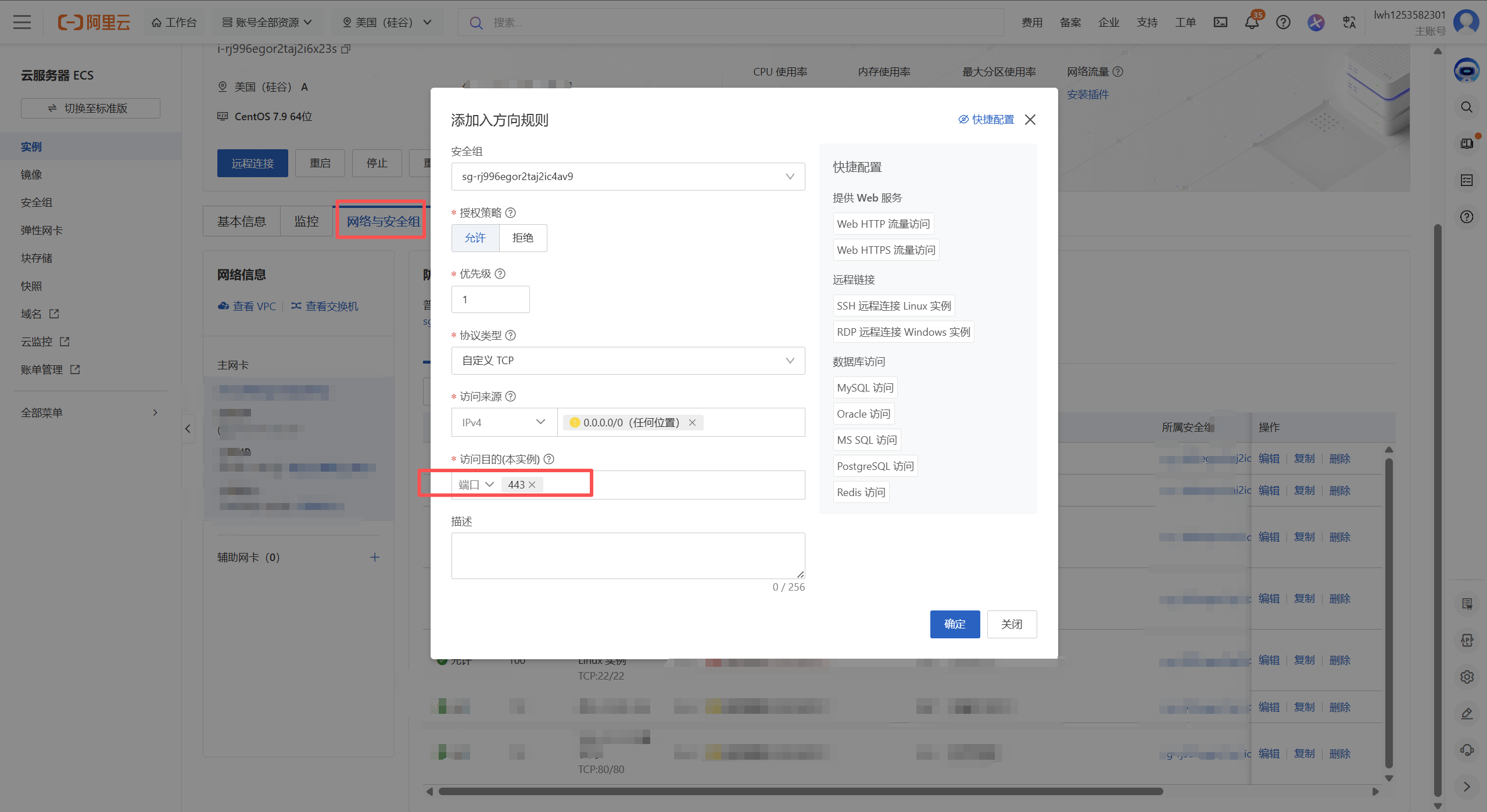Open 安全组 in the left sidebar

[x=37, y=202]
